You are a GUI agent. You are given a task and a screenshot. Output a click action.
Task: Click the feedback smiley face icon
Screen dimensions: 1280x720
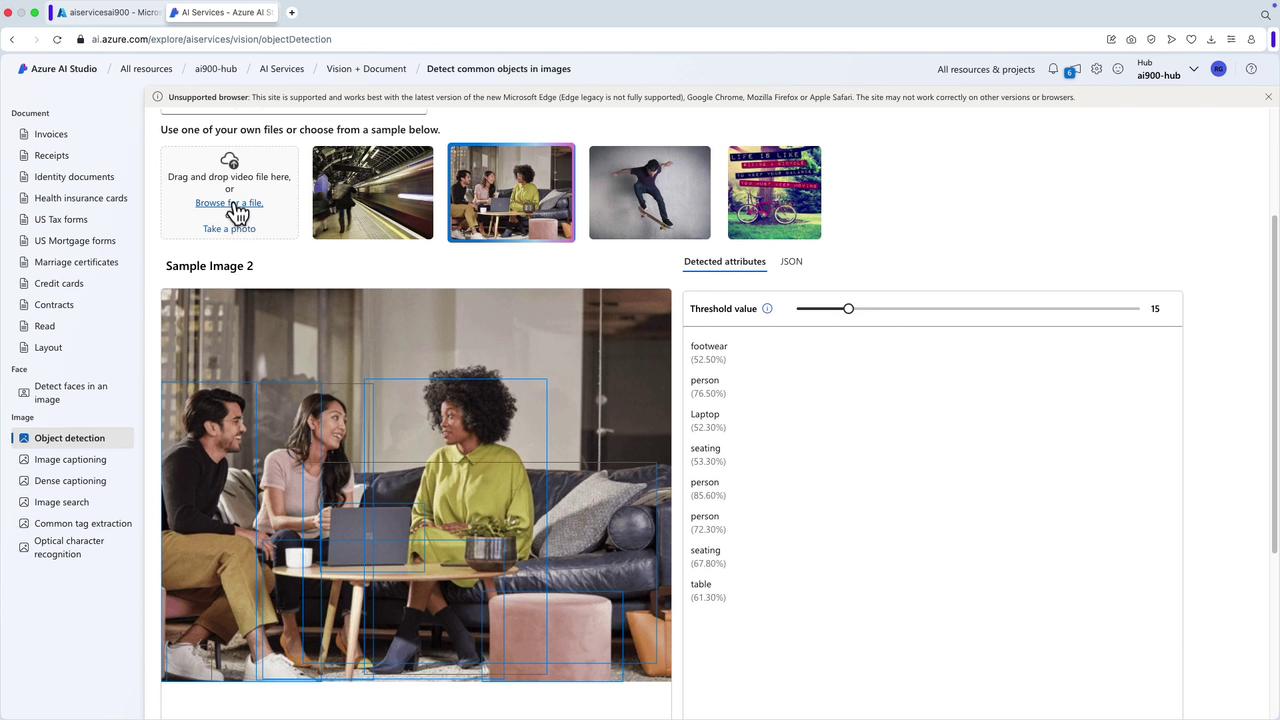point(1118,69)
